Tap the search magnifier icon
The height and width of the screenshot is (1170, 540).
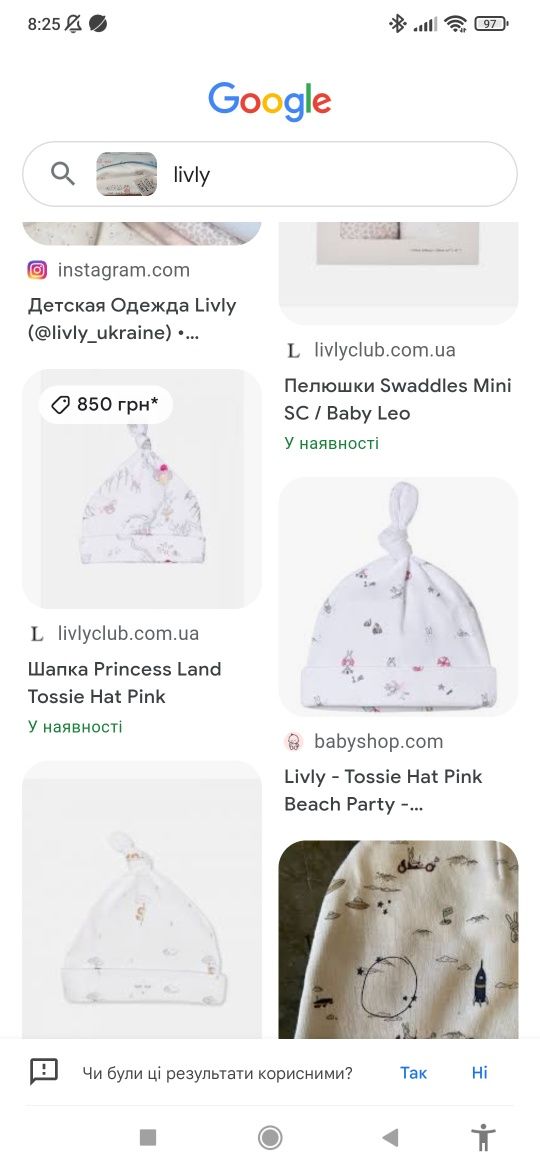click(63, 174)
